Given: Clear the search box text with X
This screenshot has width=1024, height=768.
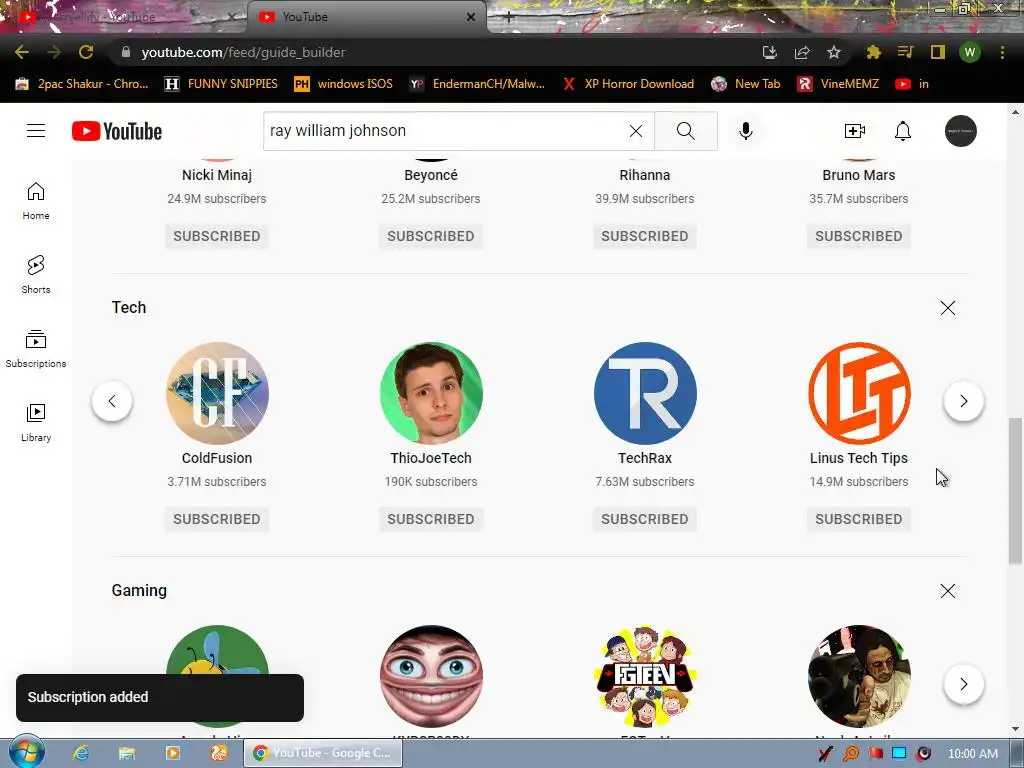Looking at the screenshot, I should tap(635, 131).
